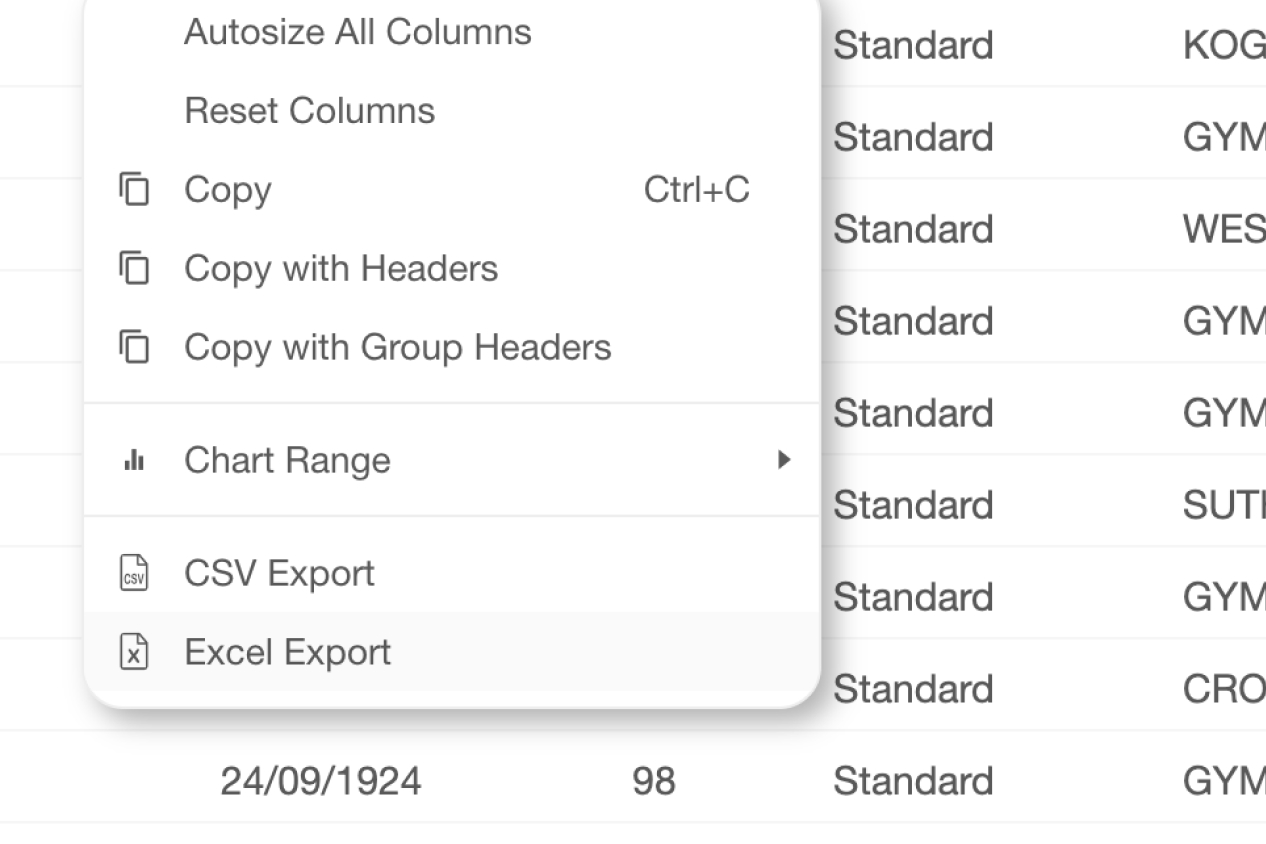Select the Excel Export text label
This screenshot has width=1266, height=844.
(x=287, y=652)
